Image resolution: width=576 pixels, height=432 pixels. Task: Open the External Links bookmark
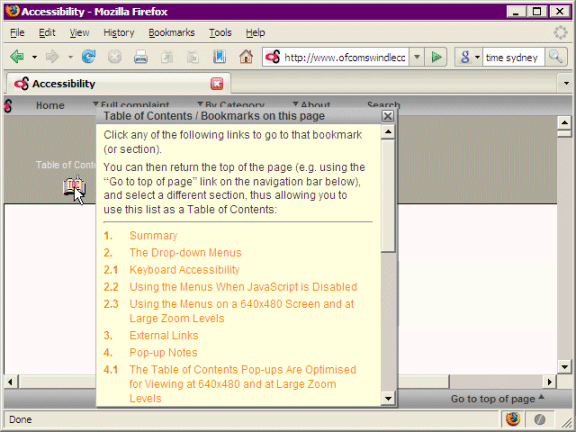click(163, 335)
